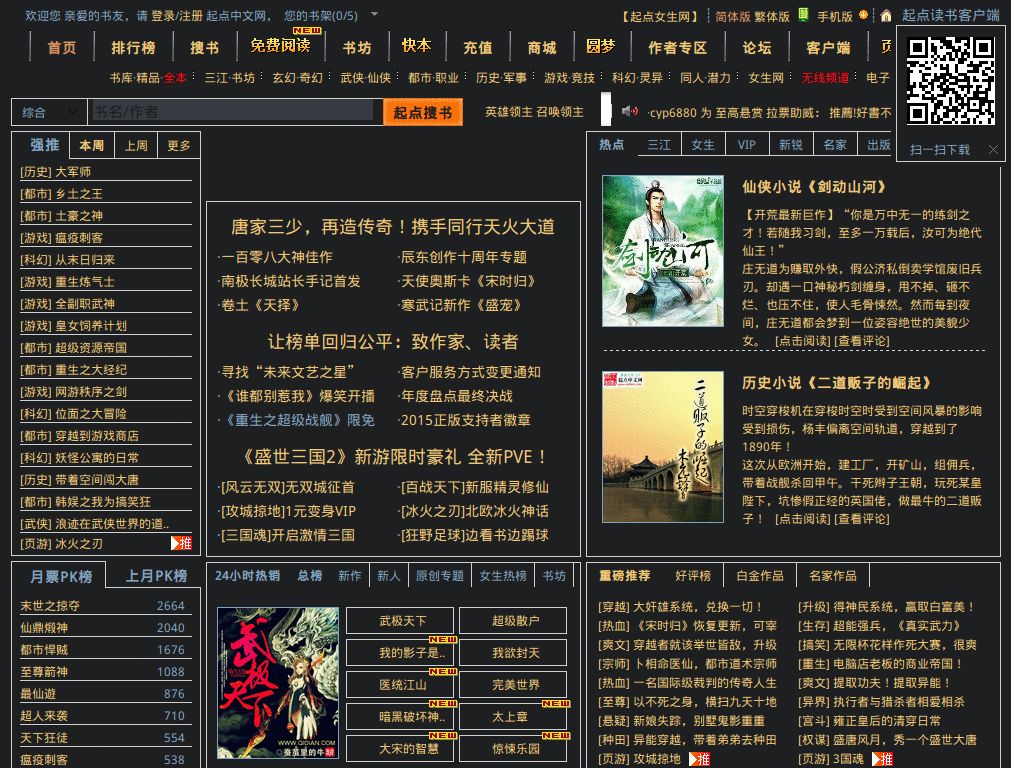Open the 充值 nav item
Screen dimensions: 1024x768
pos(477,48)
